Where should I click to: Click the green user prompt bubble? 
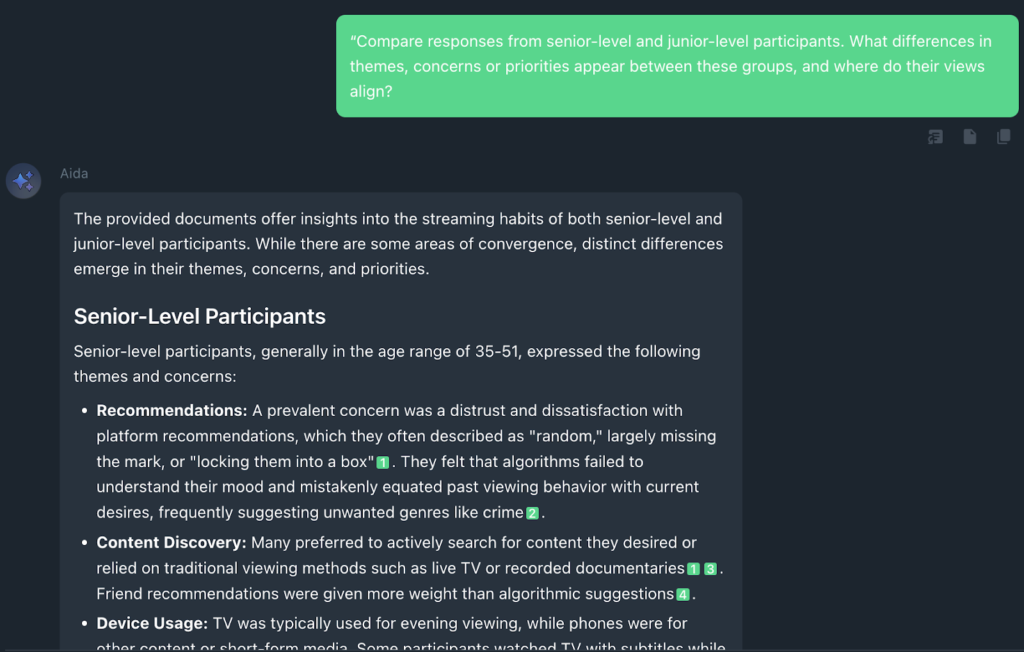[x=676, y=66]
